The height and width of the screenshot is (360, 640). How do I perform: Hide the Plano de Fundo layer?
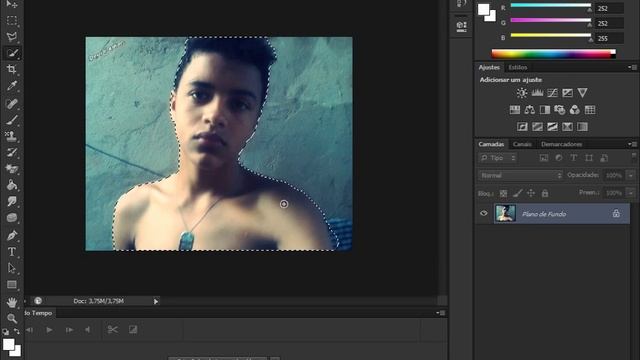tap(484, 213)
